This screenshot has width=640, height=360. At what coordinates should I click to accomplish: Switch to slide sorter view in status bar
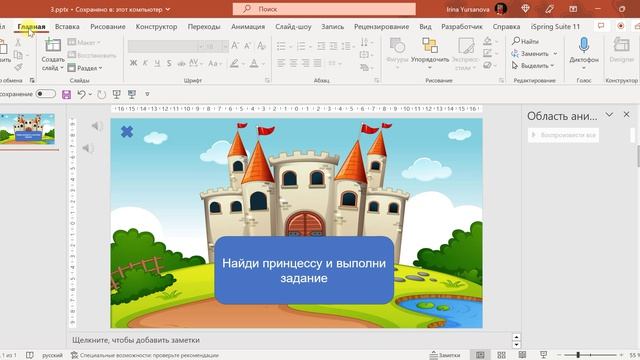[x=501, y=355]
